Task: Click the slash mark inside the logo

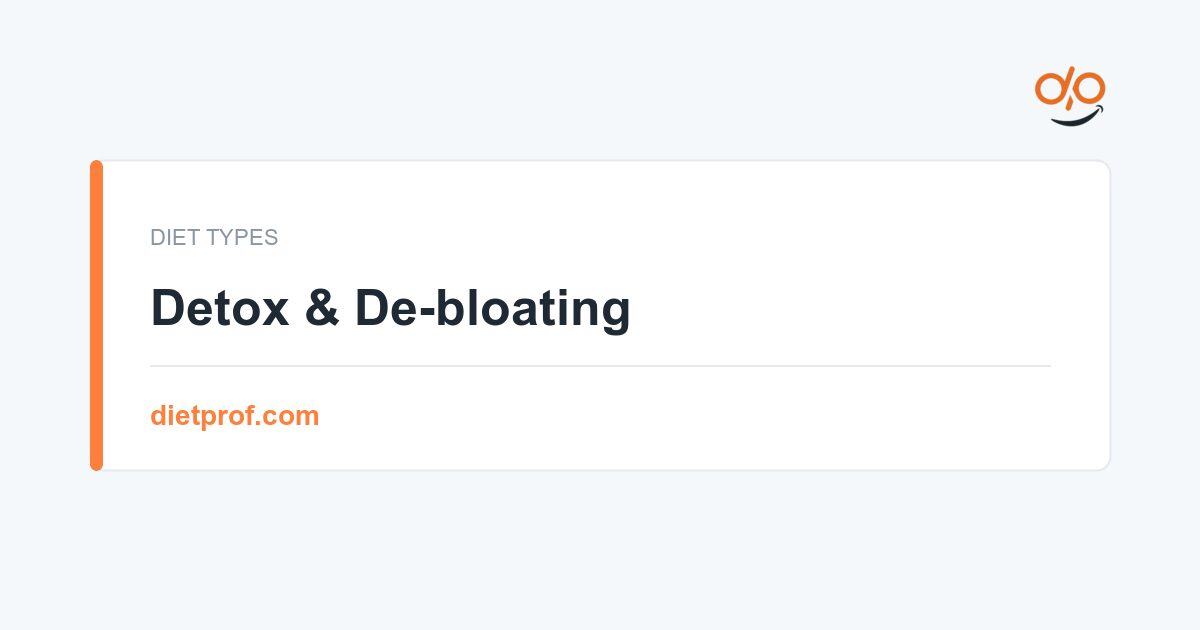Action: pos(1070,90)
